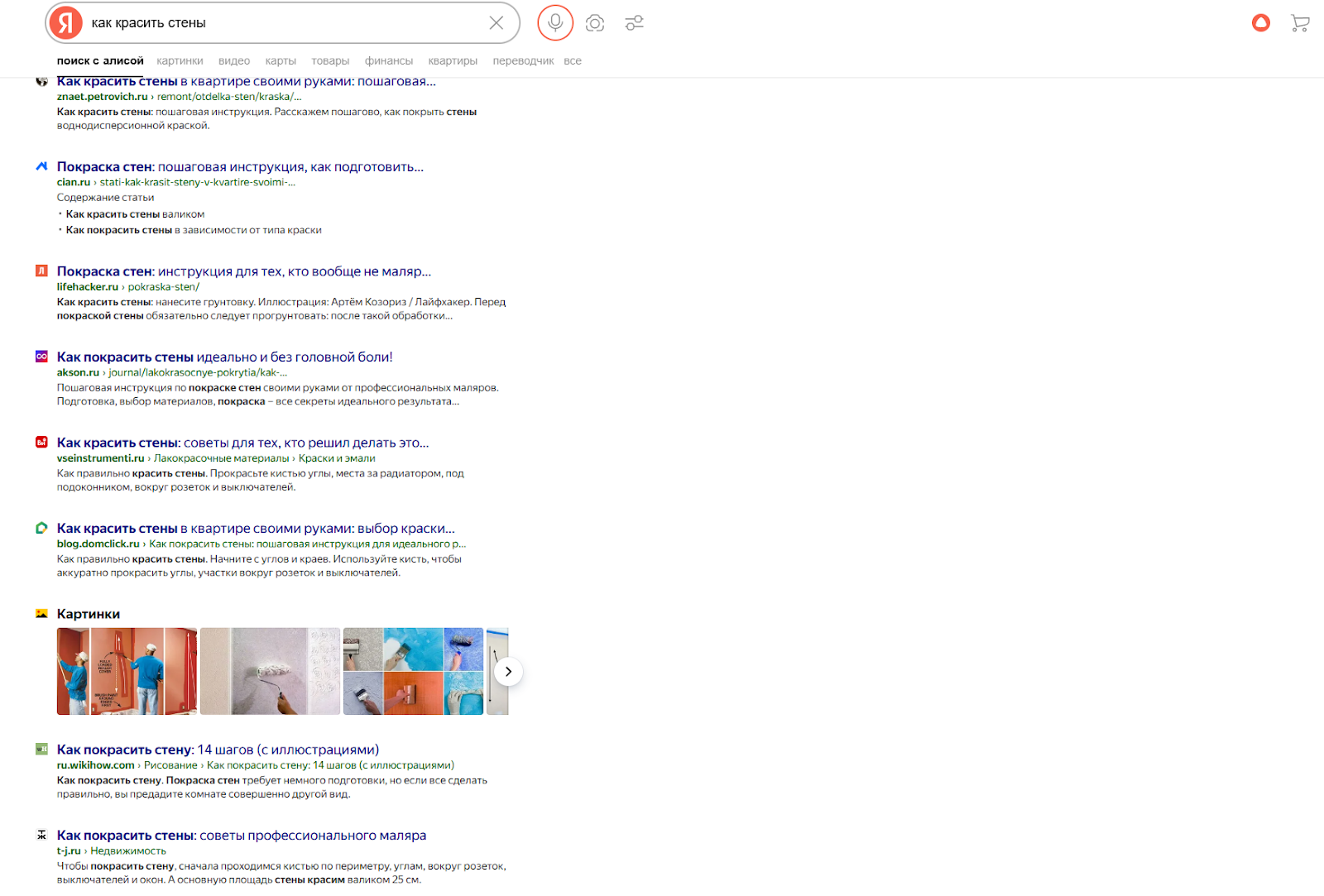The image size is (1324, 896).
Task: Open the paint roller image thumbnail
Action: (x=270, y=671)
